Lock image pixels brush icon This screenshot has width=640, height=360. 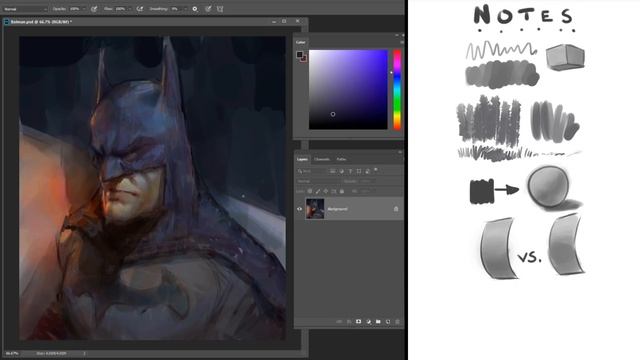pyautogui.click(x=318, y=191)
